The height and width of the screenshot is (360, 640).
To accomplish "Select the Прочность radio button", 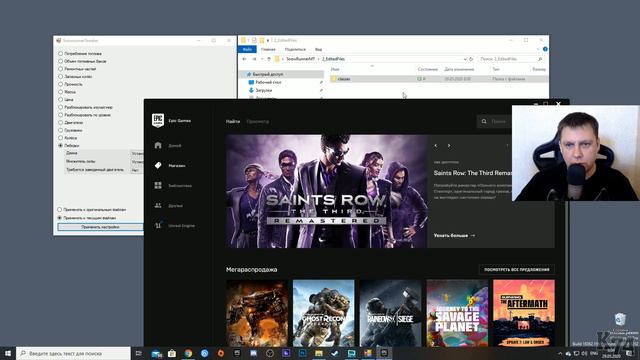I will tap(60, 84).
